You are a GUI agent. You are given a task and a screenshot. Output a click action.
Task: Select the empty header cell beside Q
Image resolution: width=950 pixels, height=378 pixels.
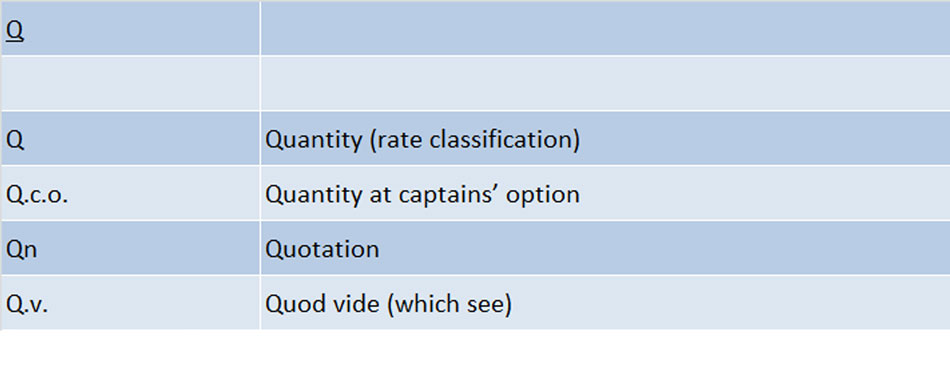click(x=605, y=28)
